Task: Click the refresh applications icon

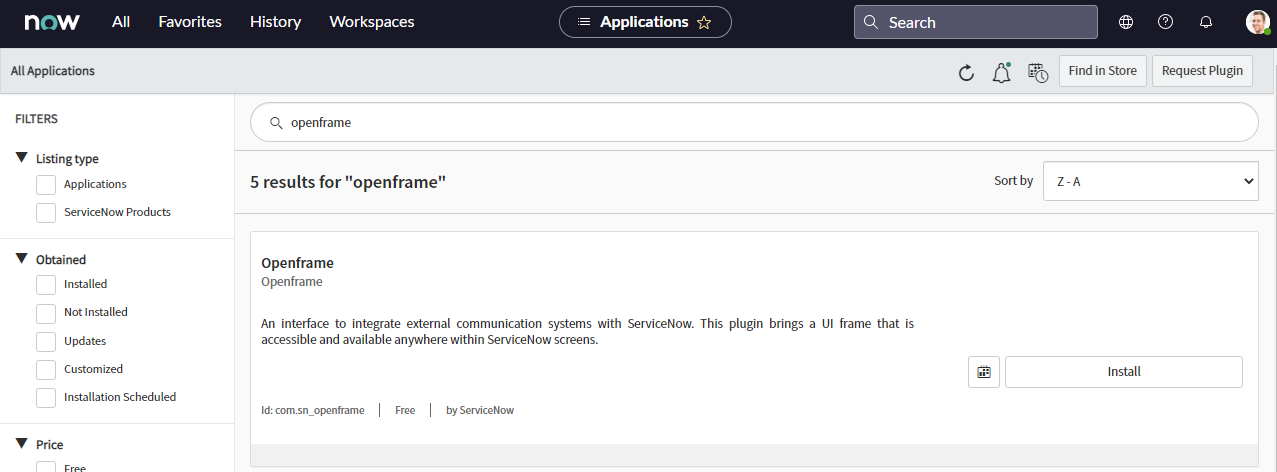Action: (966, 72)
